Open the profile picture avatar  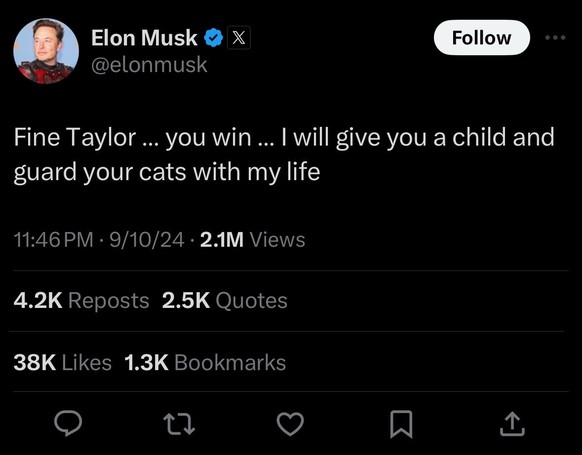(x=46, y=51)
